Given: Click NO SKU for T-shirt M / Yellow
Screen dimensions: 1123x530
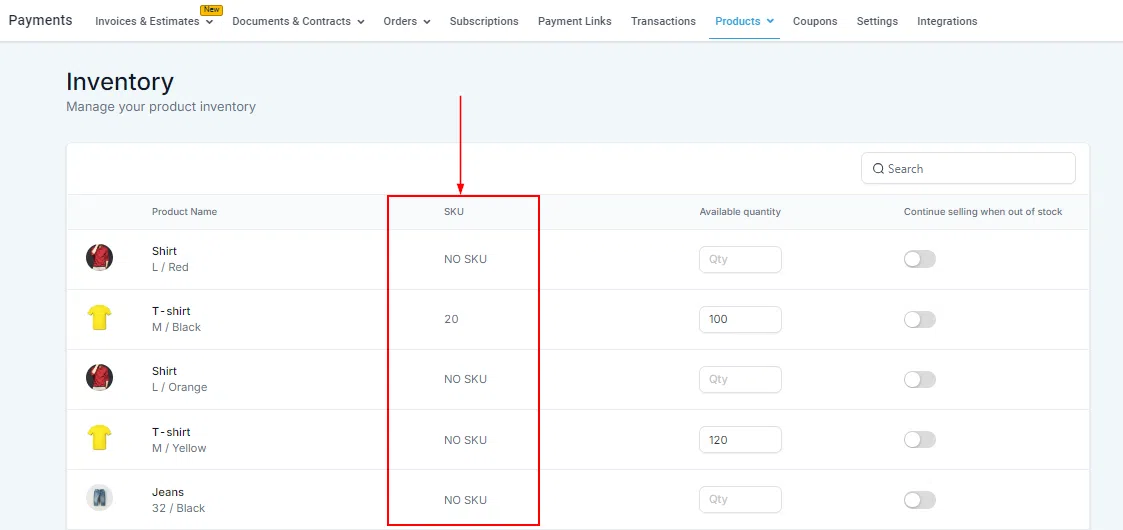Looking at the screenshot, I should [466, 440].
